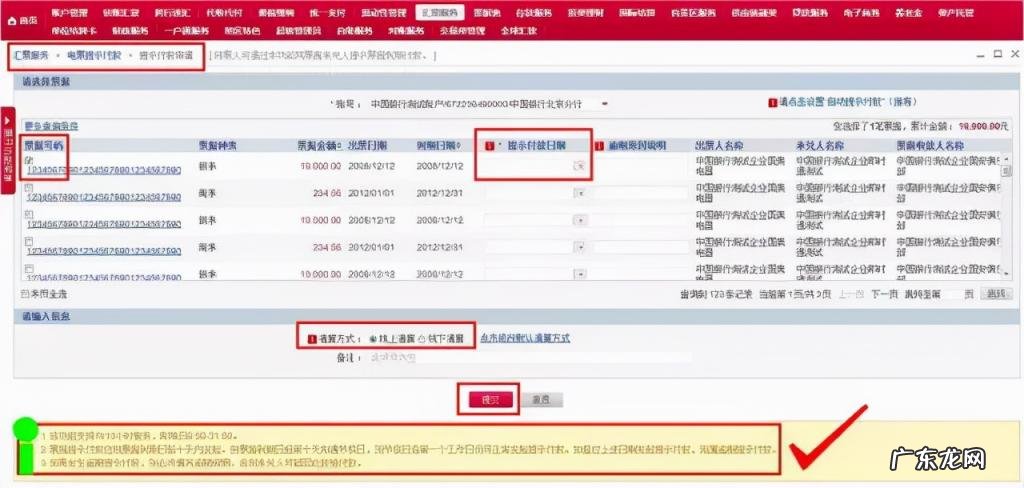Open the 账号 account dropdown
The width and height of the screenshot is (1024, 488).
point(604,103)
